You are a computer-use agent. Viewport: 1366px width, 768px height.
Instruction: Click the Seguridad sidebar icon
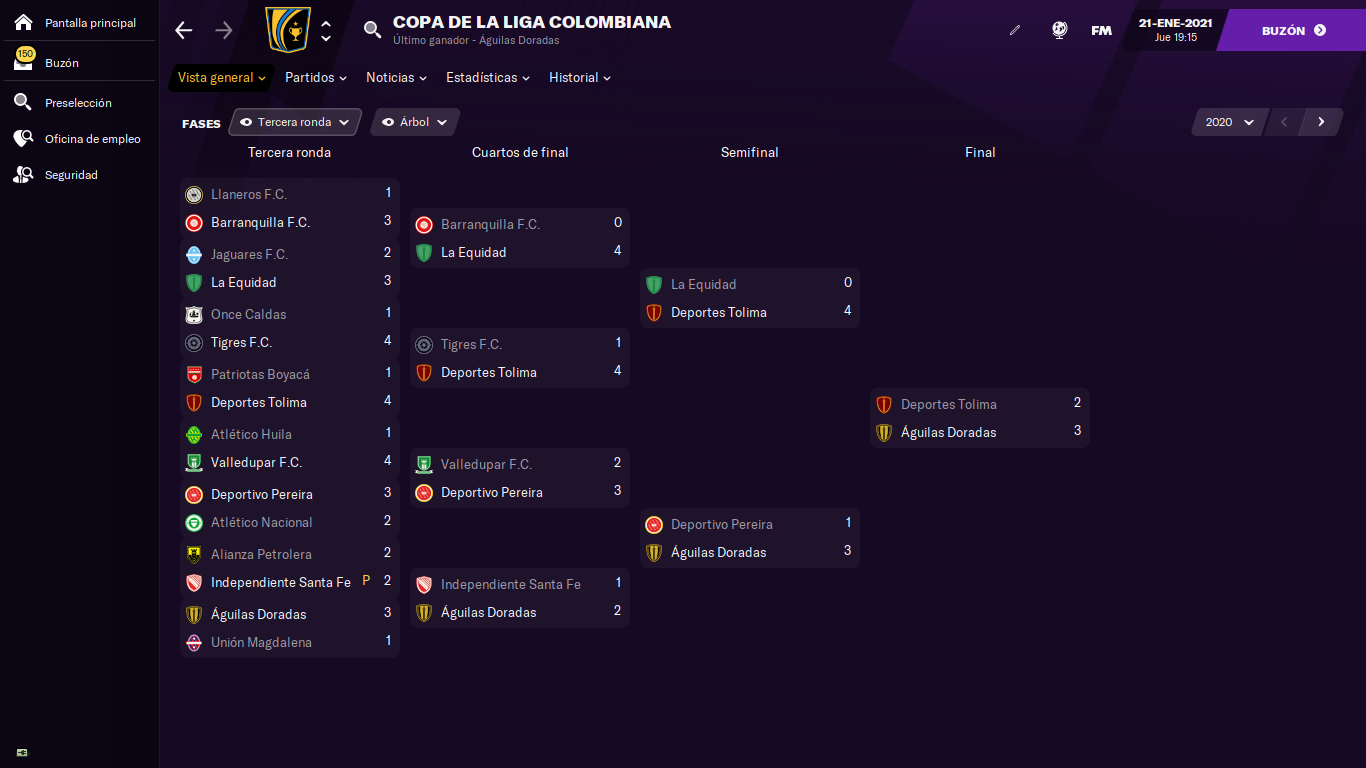[23, 175]
